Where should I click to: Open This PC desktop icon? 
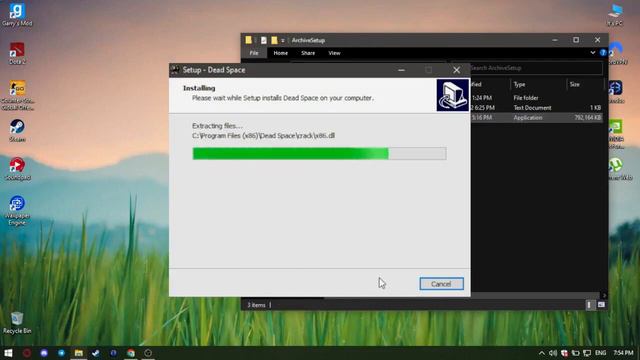(615, 15)
